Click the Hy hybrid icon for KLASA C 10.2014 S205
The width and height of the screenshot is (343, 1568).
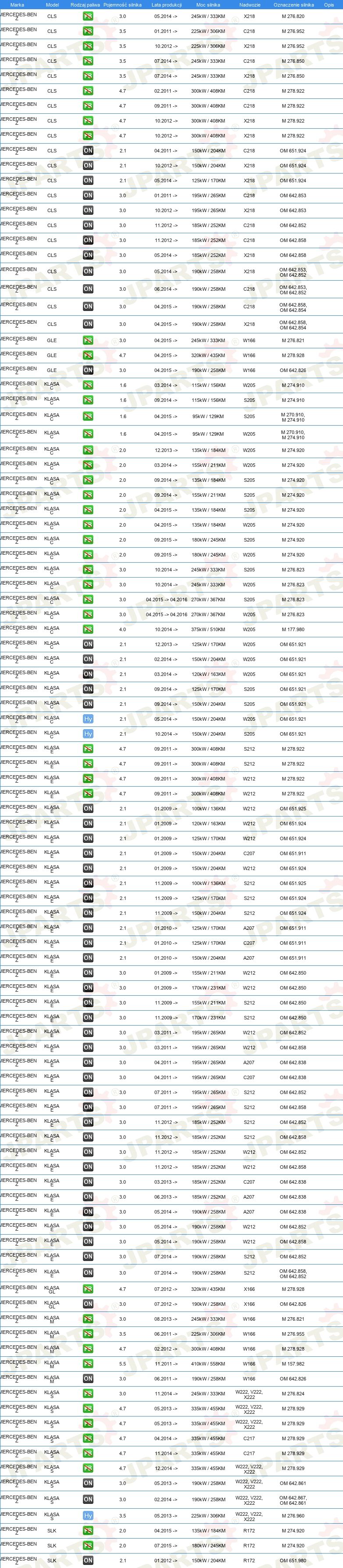tap(88, 734)
